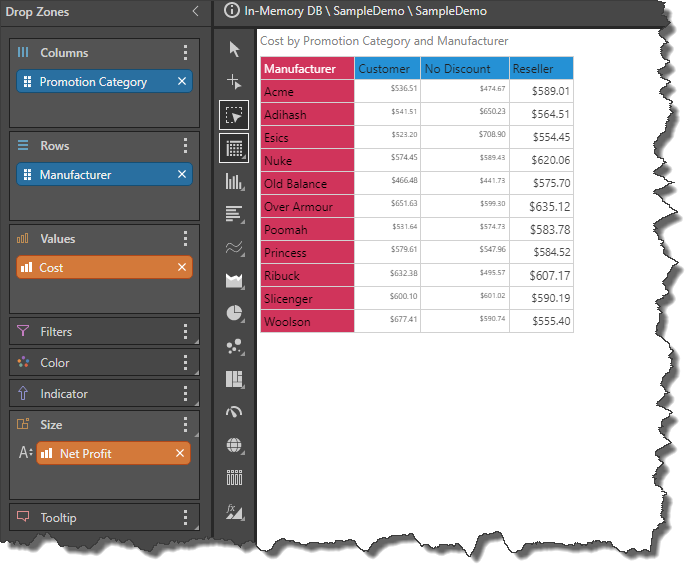Click the Reseller column header
699x578 pixels.
[x=540, y=69]
